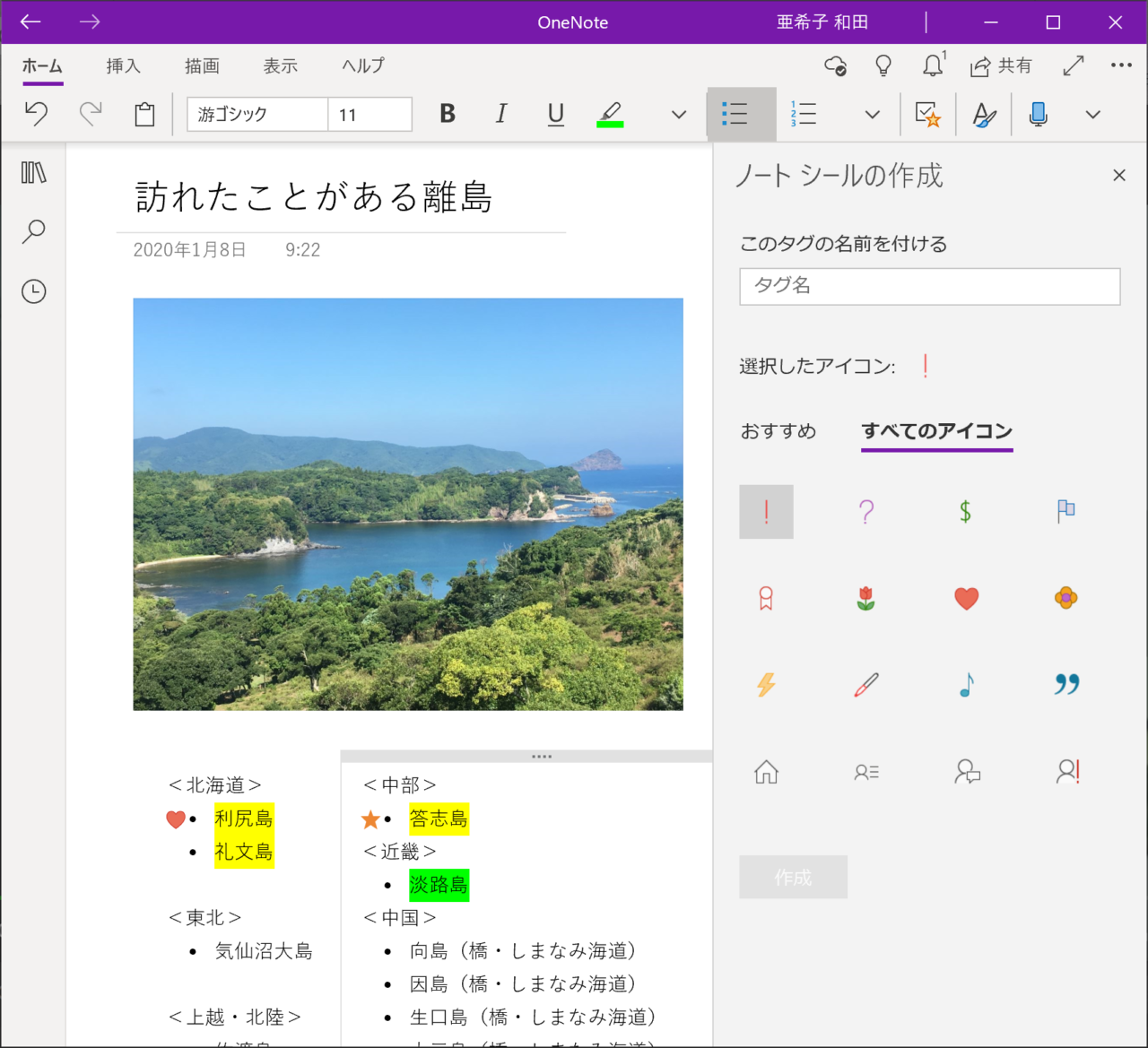
Task: Apply the green highlighter color
Action: pos(610,114)
